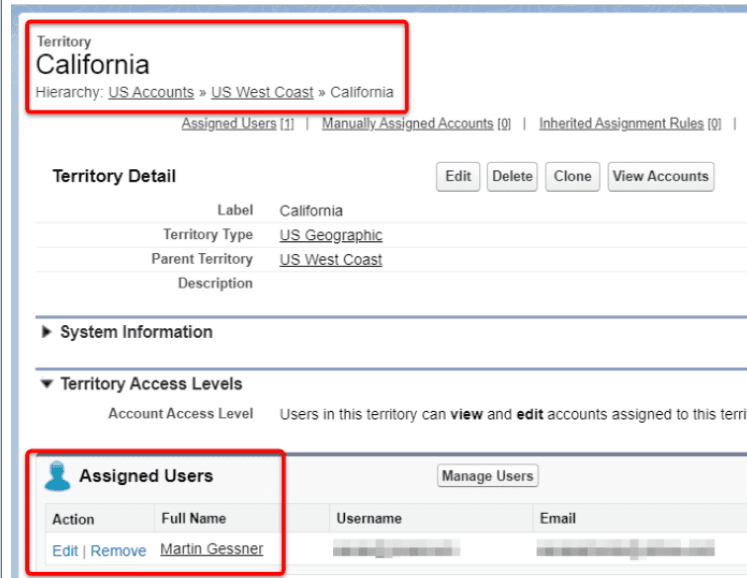Collapse the Territory Access Levels section
The width and height of the screenshot is (747, 578).
coord(47,384)
